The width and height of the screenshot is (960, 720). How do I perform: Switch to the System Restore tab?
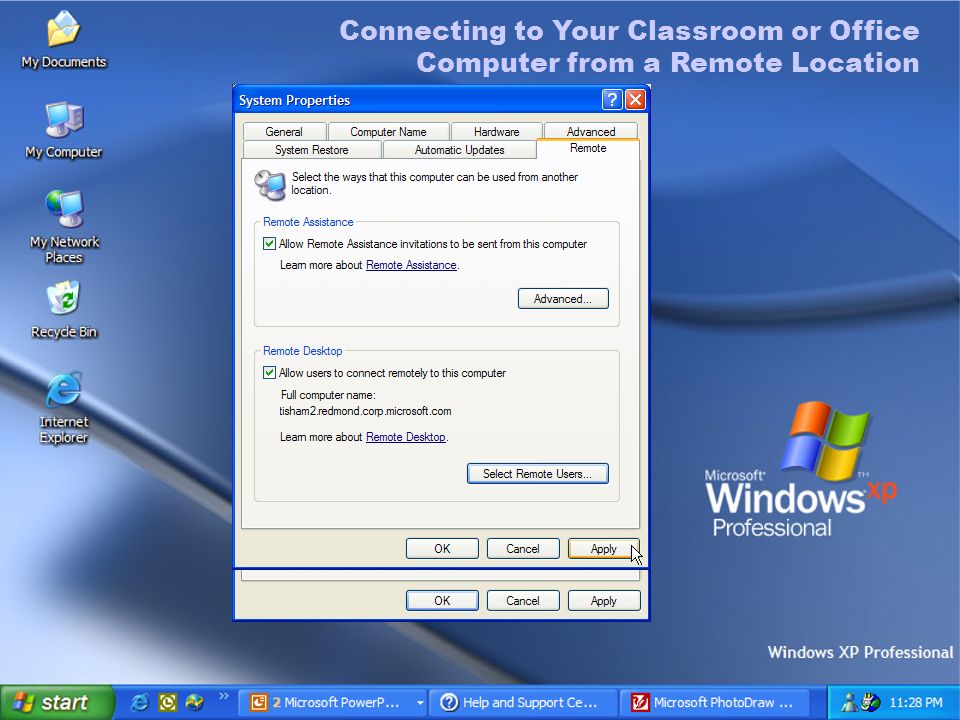(x=312, y=150)
